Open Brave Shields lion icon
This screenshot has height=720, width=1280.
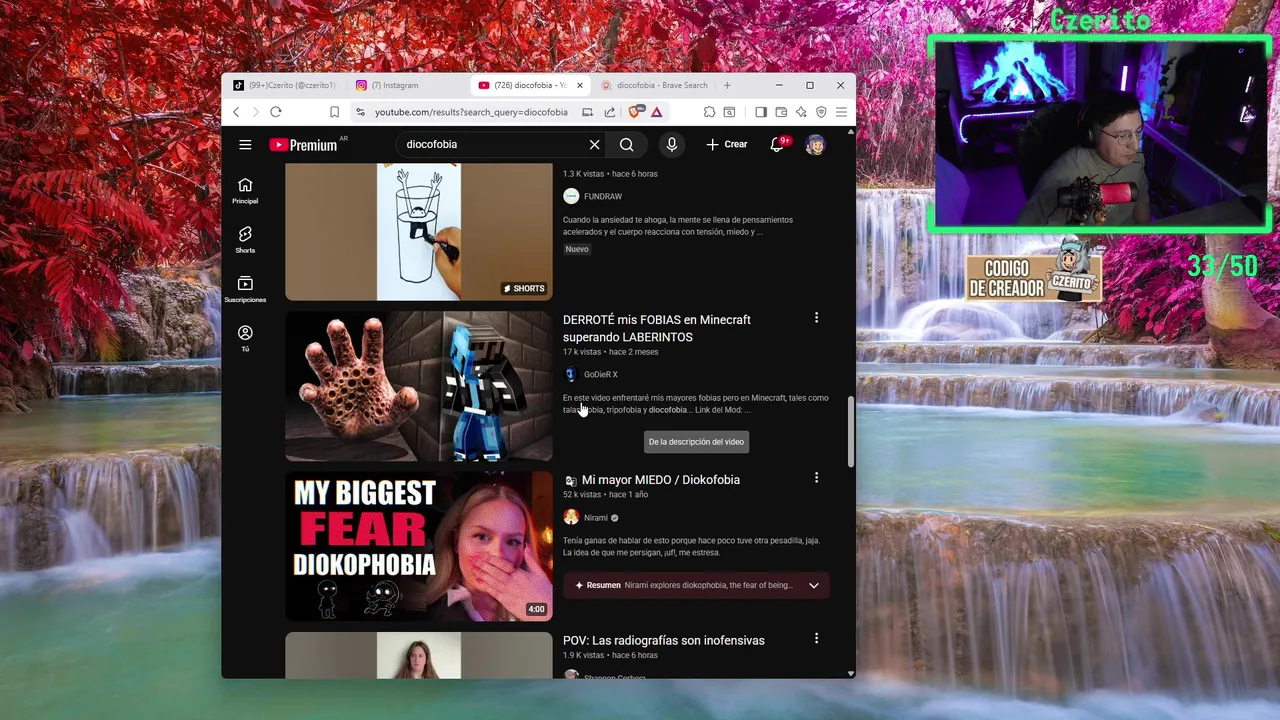pyautogui.click(x=636, y=112)
